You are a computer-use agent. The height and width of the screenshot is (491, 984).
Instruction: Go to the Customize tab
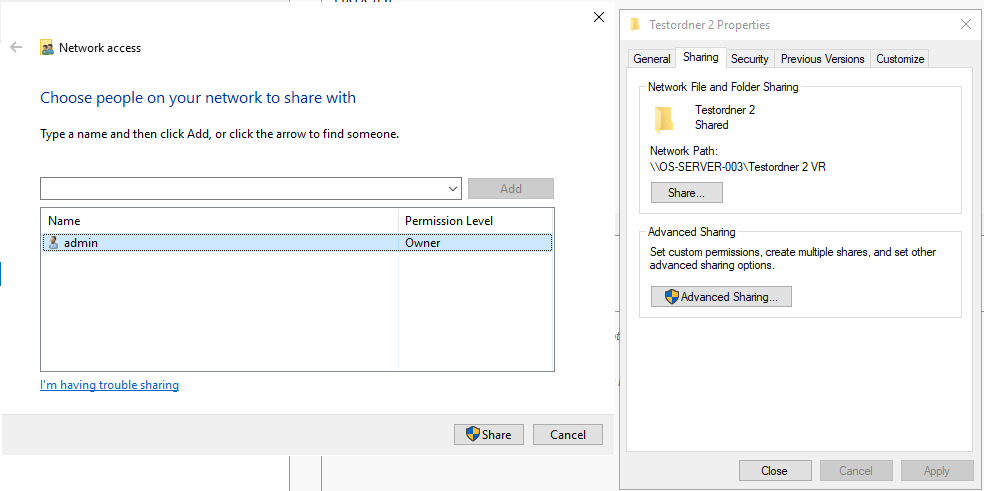(900, 58)
